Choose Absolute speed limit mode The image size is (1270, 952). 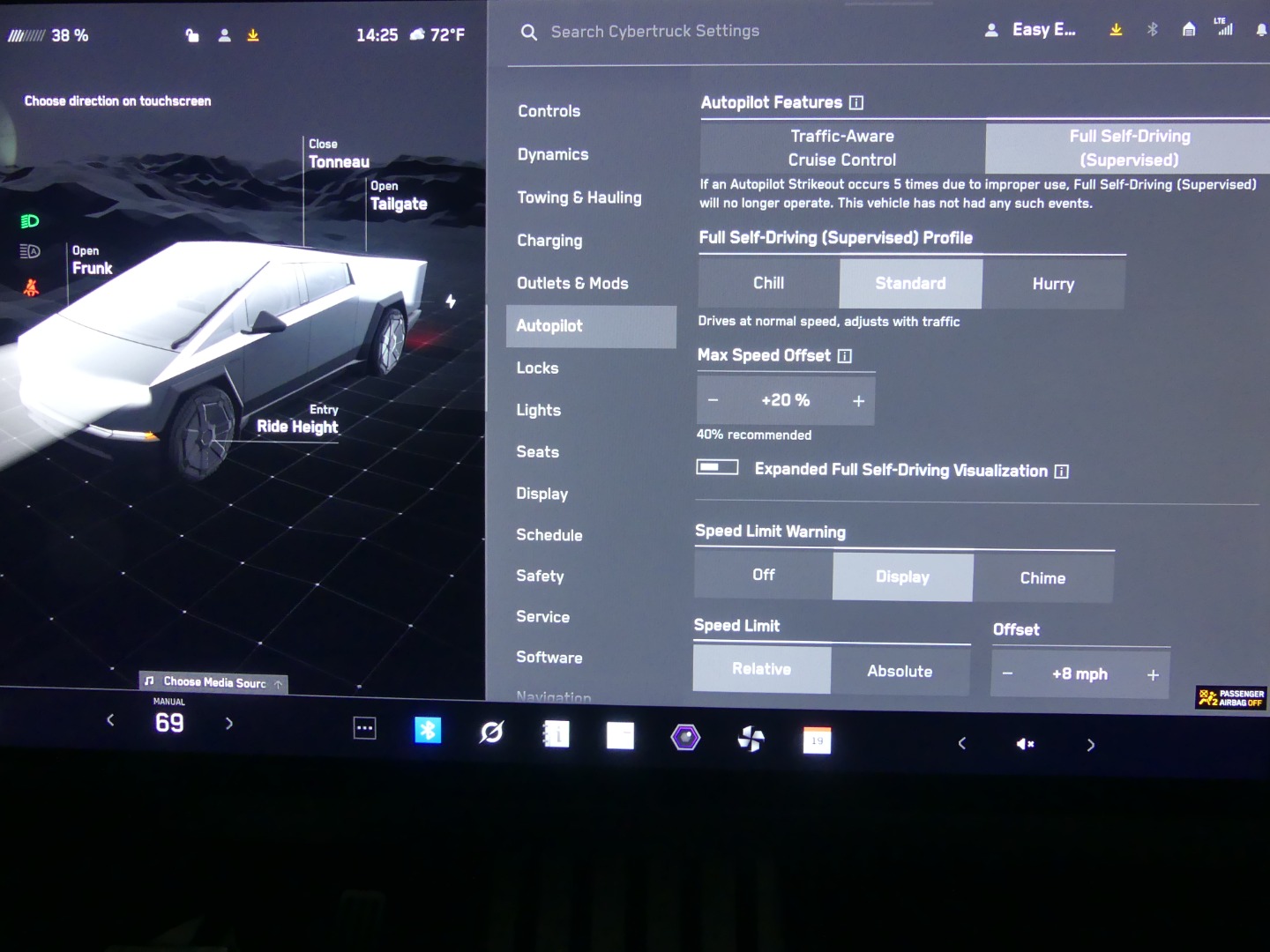coord(900,671)
